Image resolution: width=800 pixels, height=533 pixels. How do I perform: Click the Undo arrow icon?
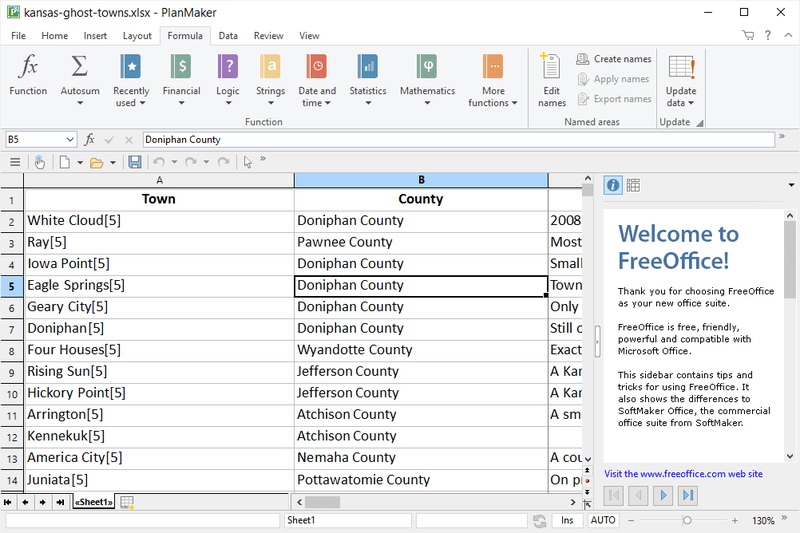pyautogui.click(x=159, y=162)
